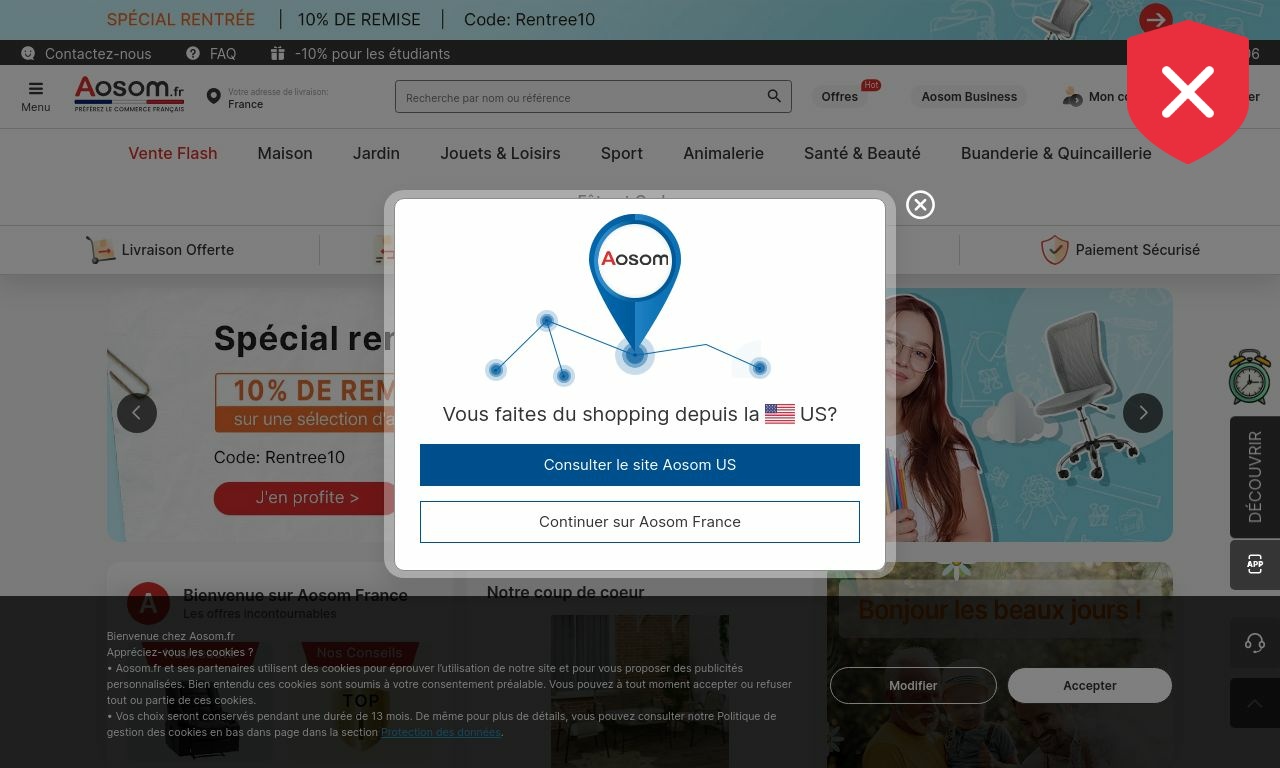Close the location popup with X icon
Screen dimensions: 1280x768
[x=920, y=205]
